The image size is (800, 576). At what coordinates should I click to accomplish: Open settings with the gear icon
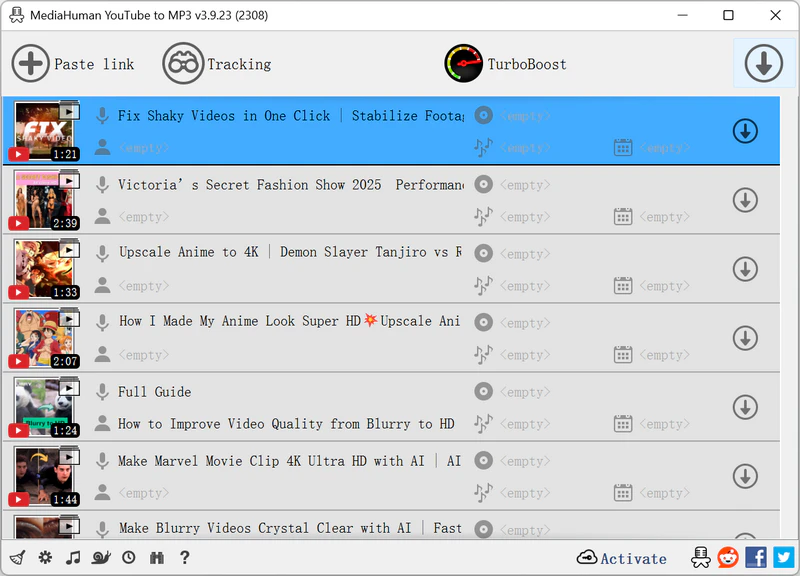pos(45,557)
